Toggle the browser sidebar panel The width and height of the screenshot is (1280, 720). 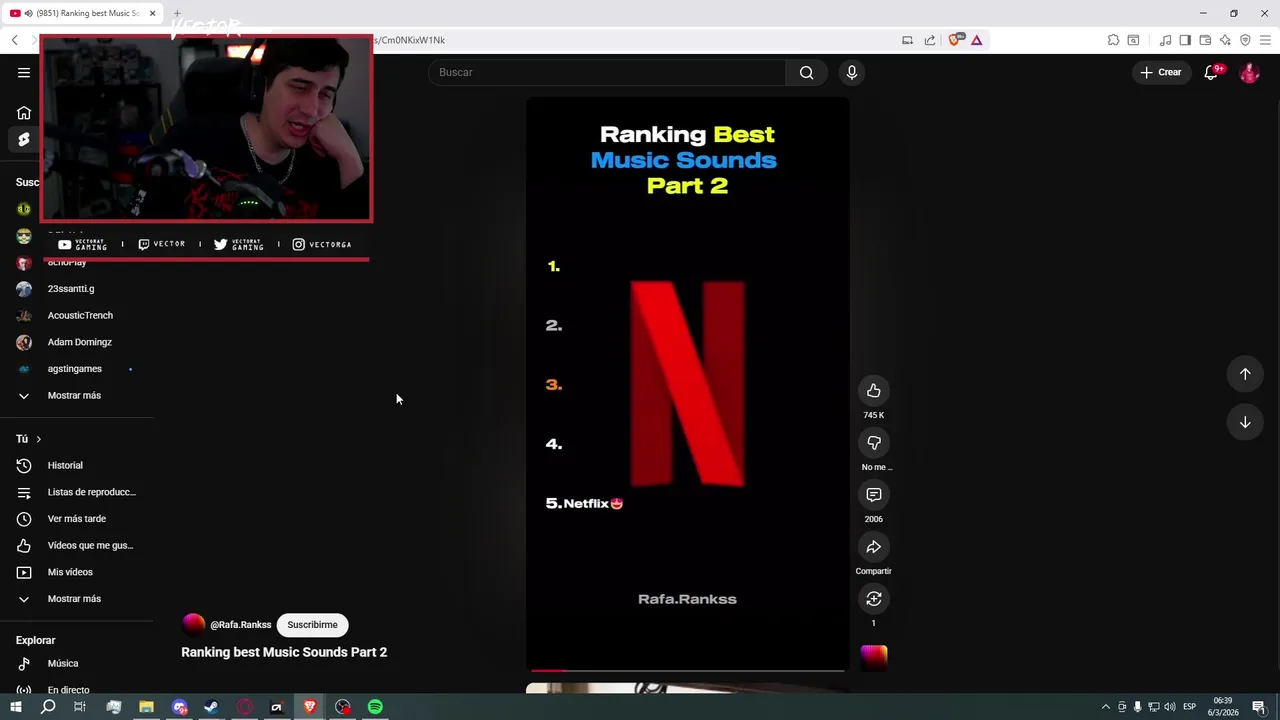pos(1185,40)
